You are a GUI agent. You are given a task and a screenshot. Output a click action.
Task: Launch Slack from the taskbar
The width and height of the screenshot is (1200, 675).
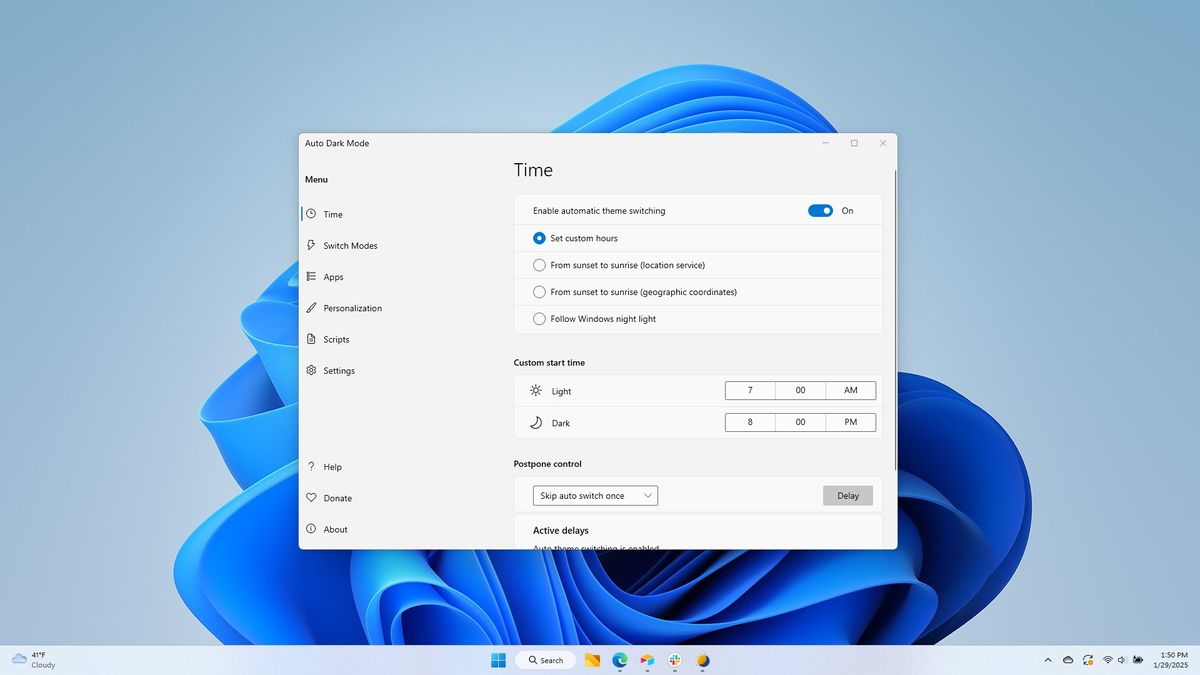coord(675,660)
